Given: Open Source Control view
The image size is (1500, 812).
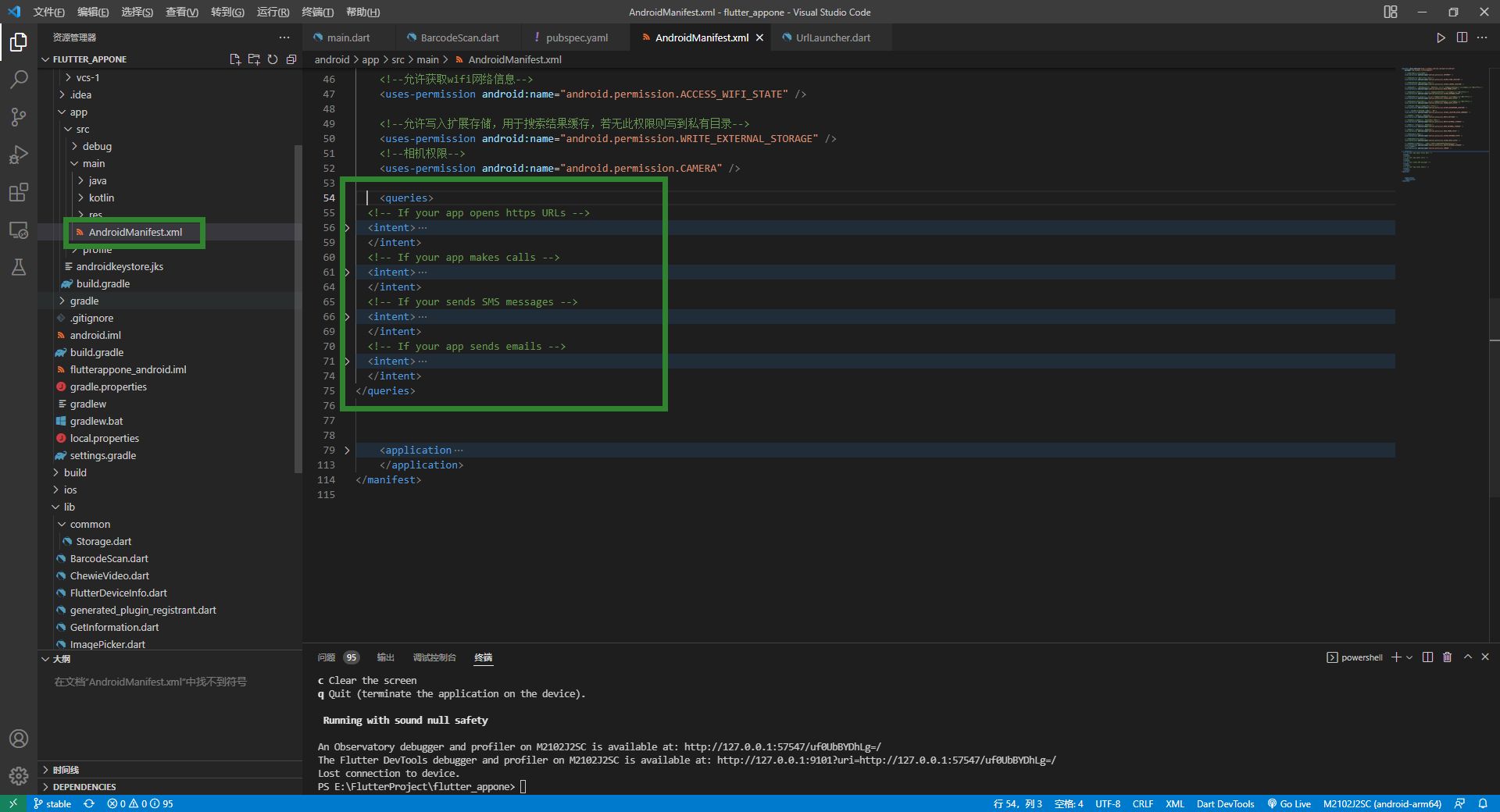Looking at the screenshot, I should pos(19,116).
